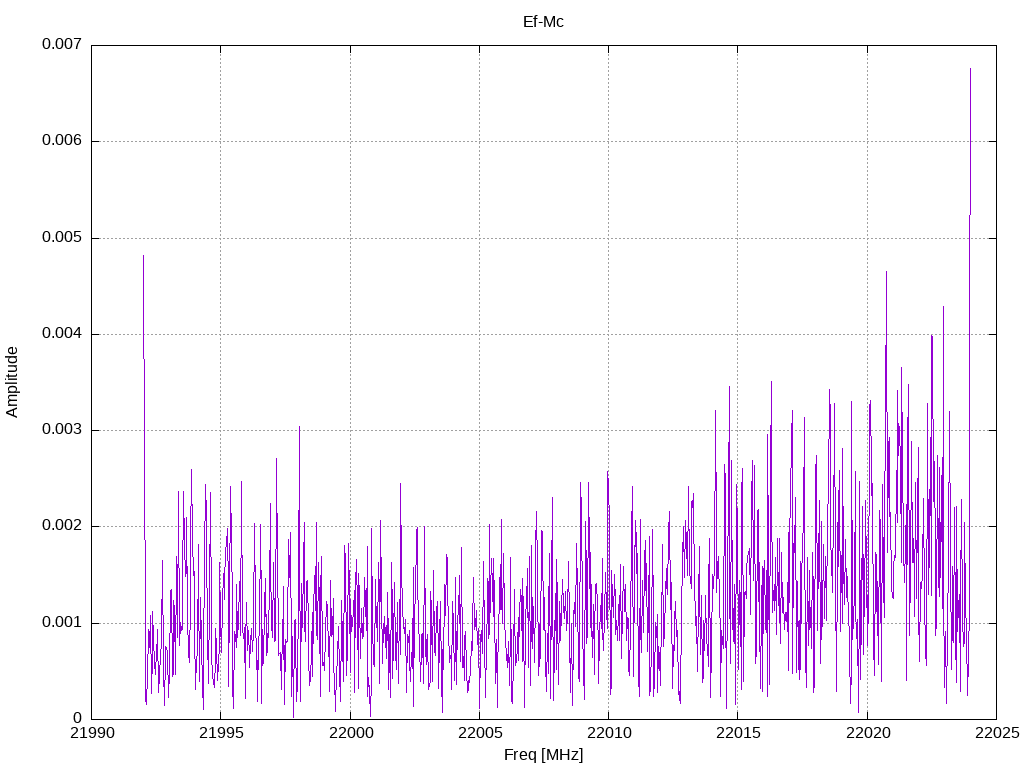Click the 0.002 y-axis tick label
The height and width of the screenshot is (768, 1024).
(x=61, y=526)
